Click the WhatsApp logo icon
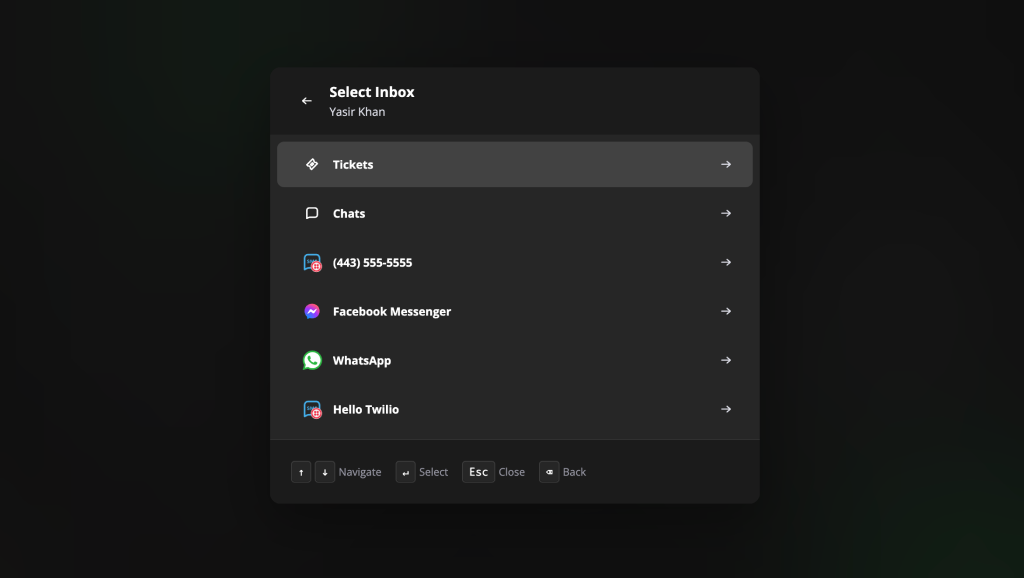Screen dimensions: 1024x578 tap(312, 361)
